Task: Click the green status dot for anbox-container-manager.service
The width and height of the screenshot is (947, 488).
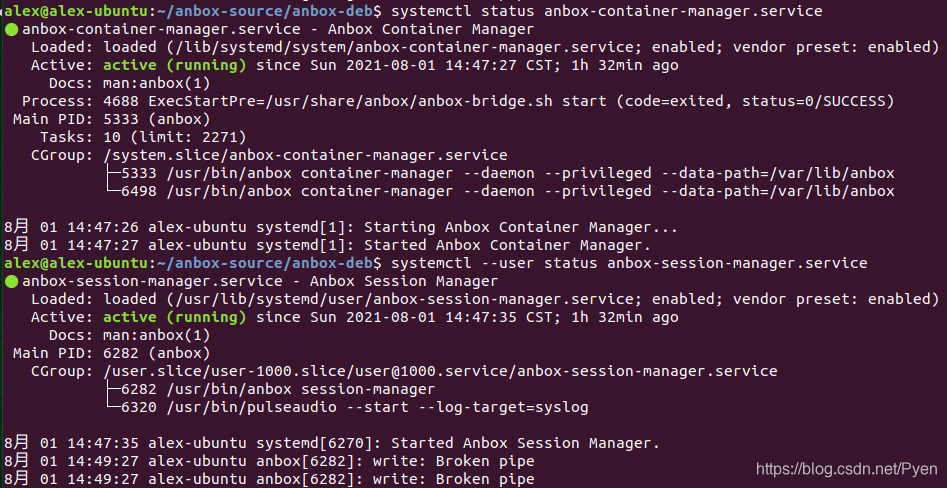Action: [11, 30]
